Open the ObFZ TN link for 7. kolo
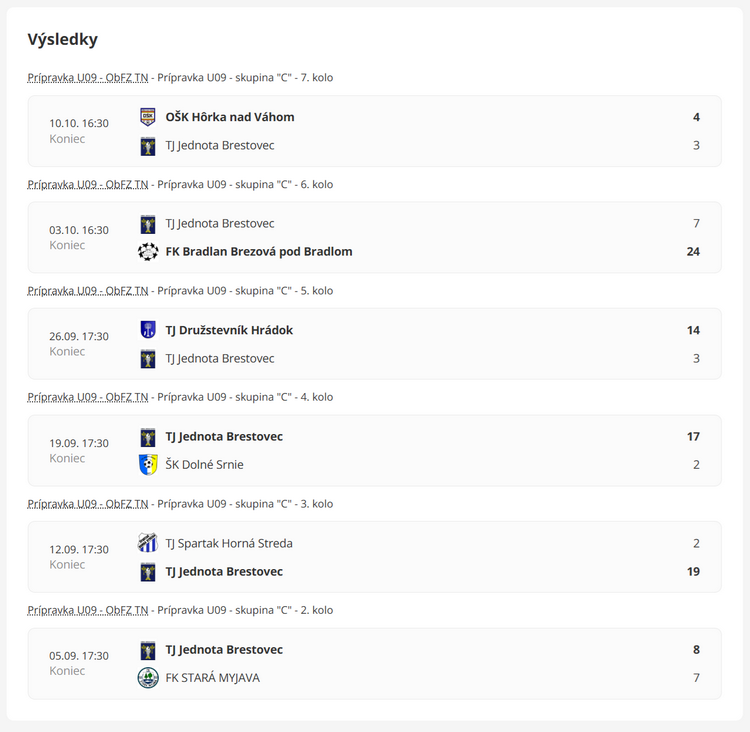Viewport: 750px width, 732px height. pyautogui.click(x=88, y=77)
